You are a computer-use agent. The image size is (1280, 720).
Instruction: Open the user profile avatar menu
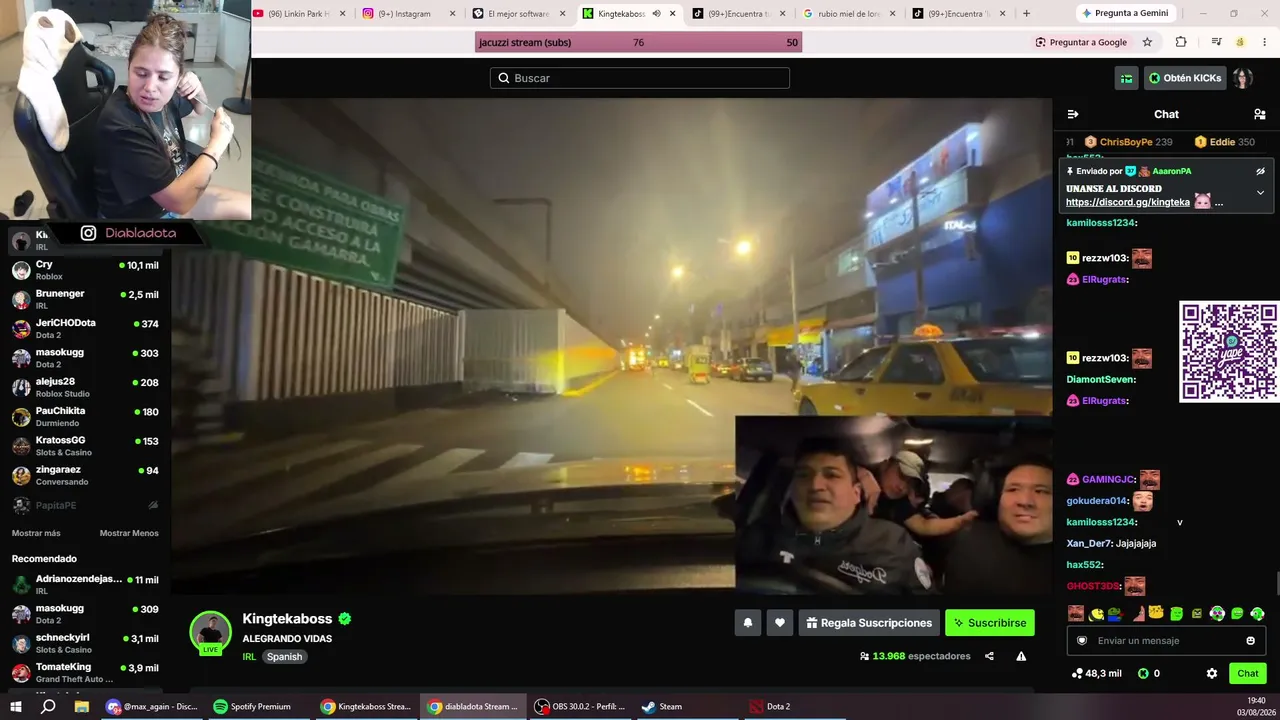pyautogui.click(x=1242, y=78)
